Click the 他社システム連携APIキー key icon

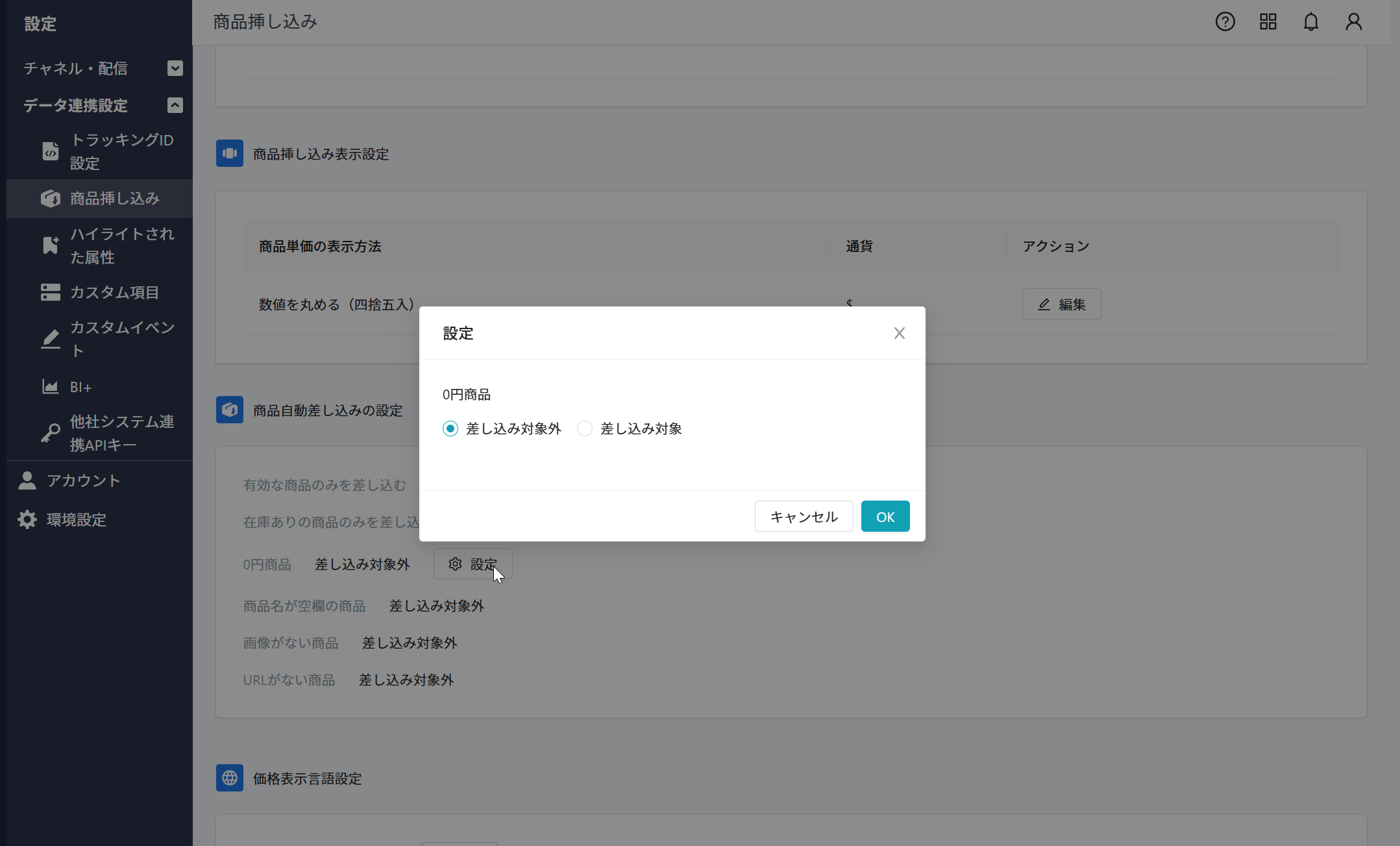point(50,432)
